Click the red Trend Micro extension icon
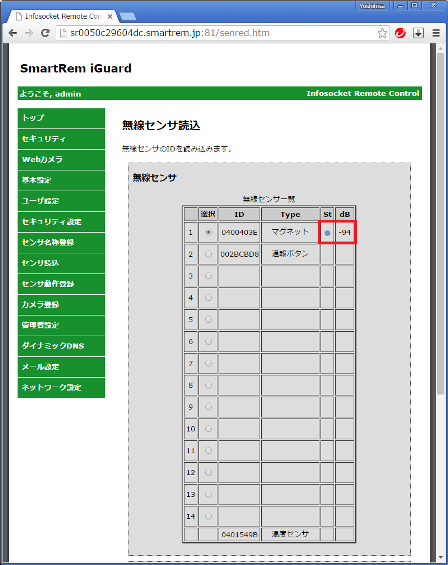448x565 pixels. click(400, 33)
